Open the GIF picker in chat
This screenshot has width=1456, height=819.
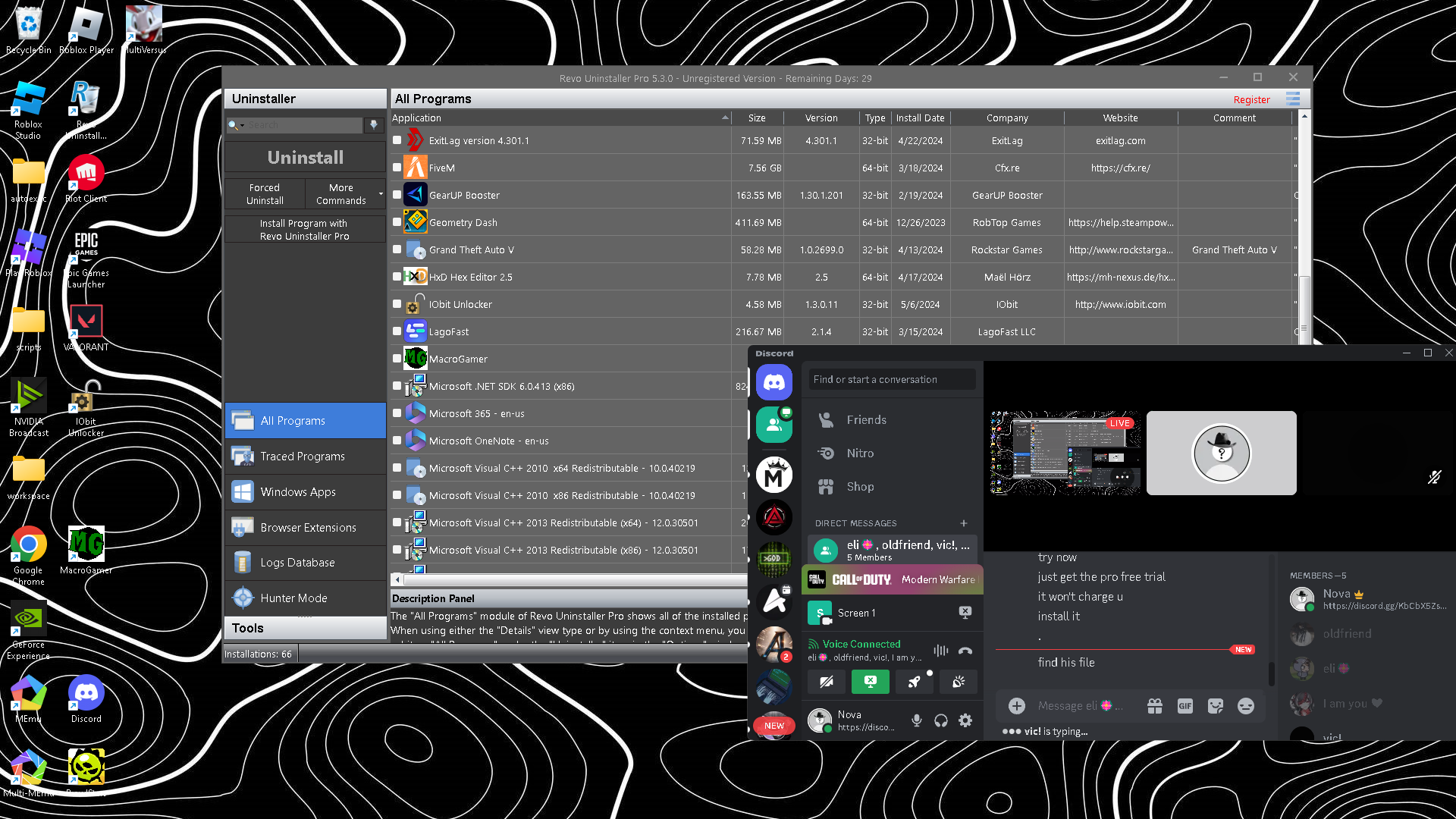click(1185, 706)
